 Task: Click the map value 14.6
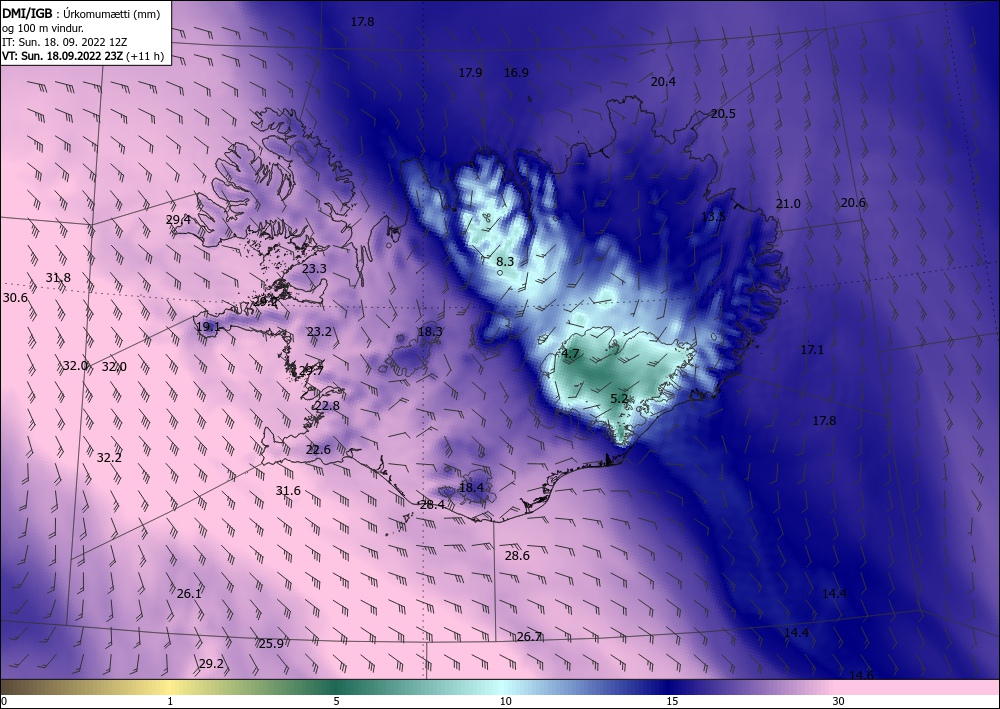point(861,675)
